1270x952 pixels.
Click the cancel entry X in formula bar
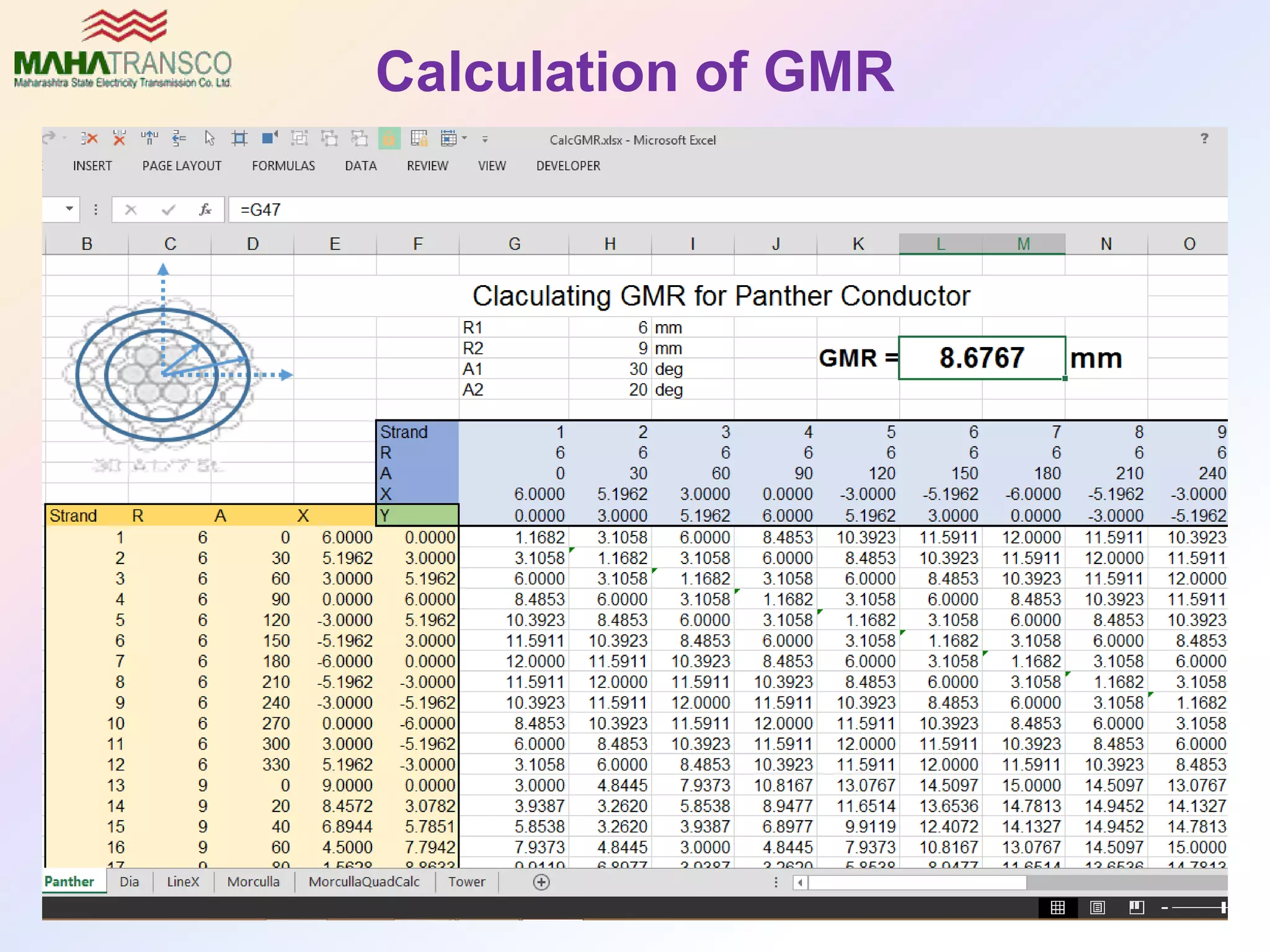pos(130,209)
